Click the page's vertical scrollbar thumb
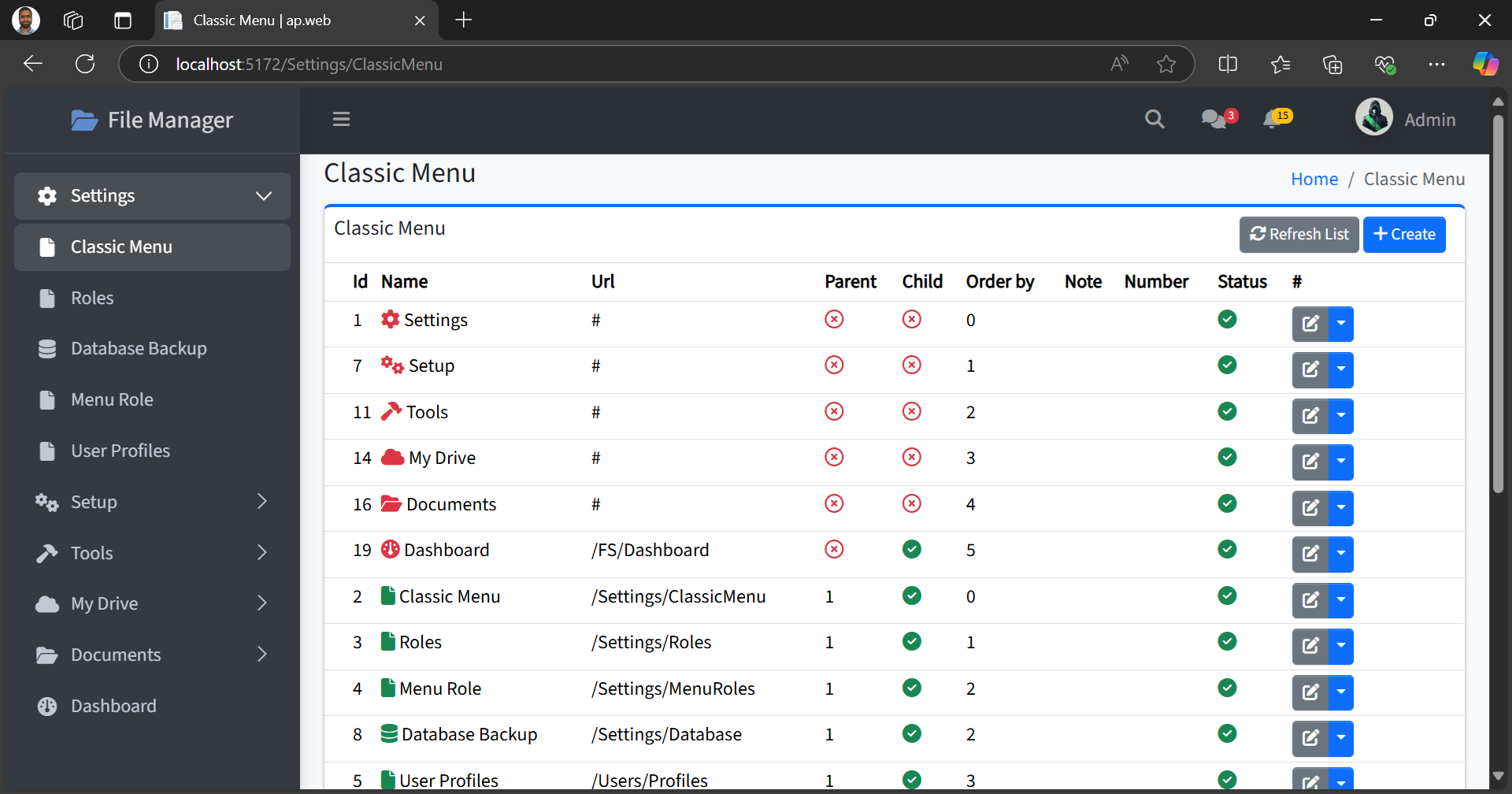Screen dimensions: 1512x794 pyautogui.click(x=1498, y=303)
